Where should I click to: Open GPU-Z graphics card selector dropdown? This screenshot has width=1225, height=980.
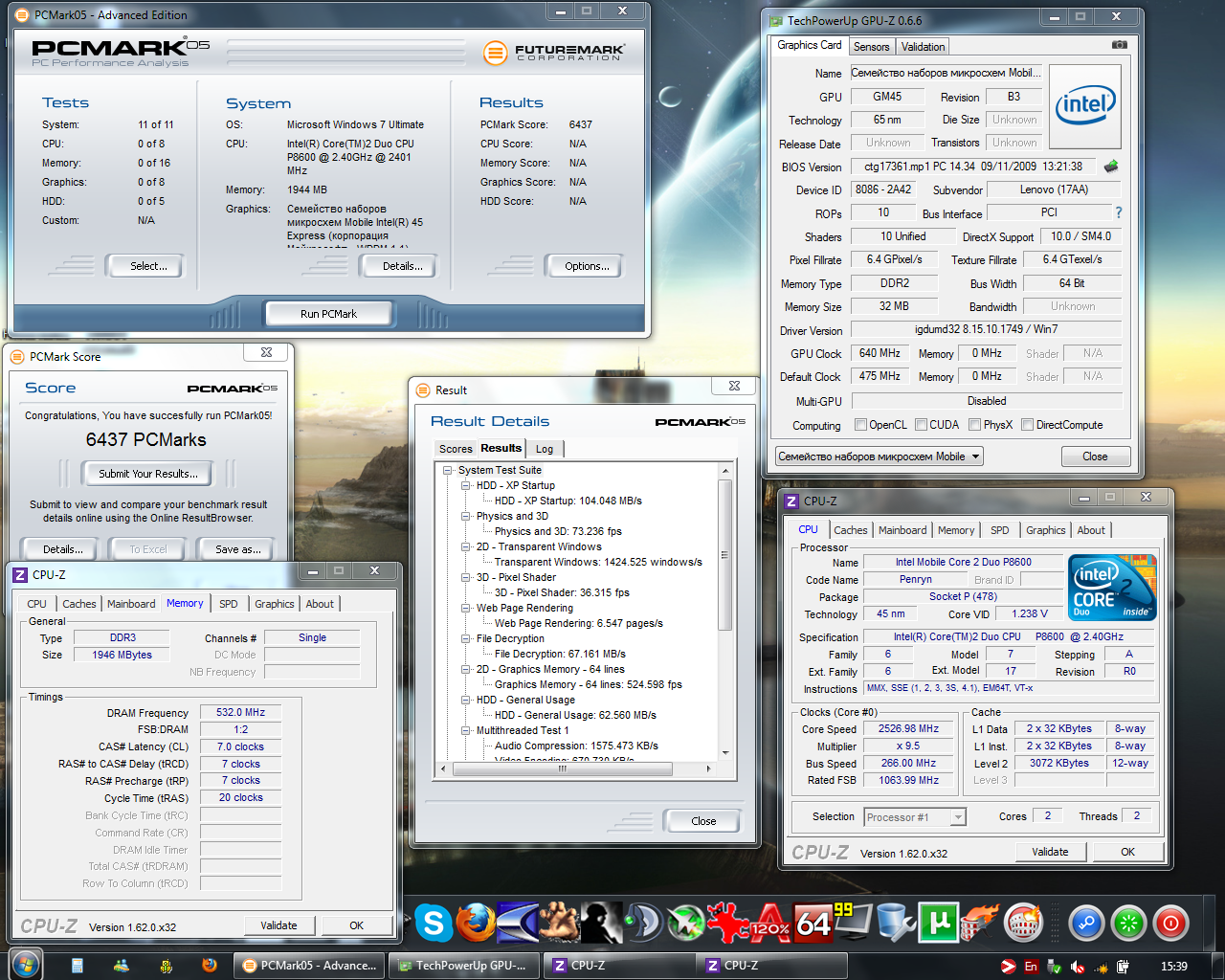[880, 457]
